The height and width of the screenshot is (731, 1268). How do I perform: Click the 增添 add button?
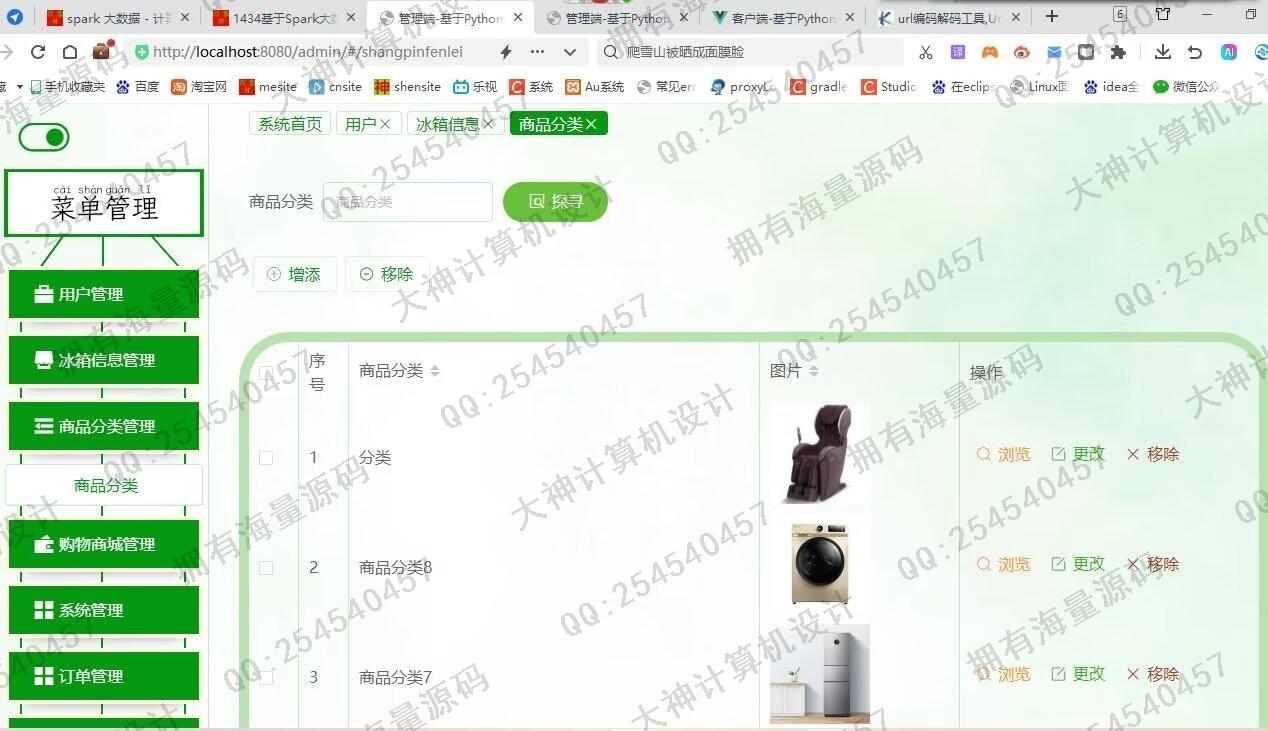(x=294, y=274)
